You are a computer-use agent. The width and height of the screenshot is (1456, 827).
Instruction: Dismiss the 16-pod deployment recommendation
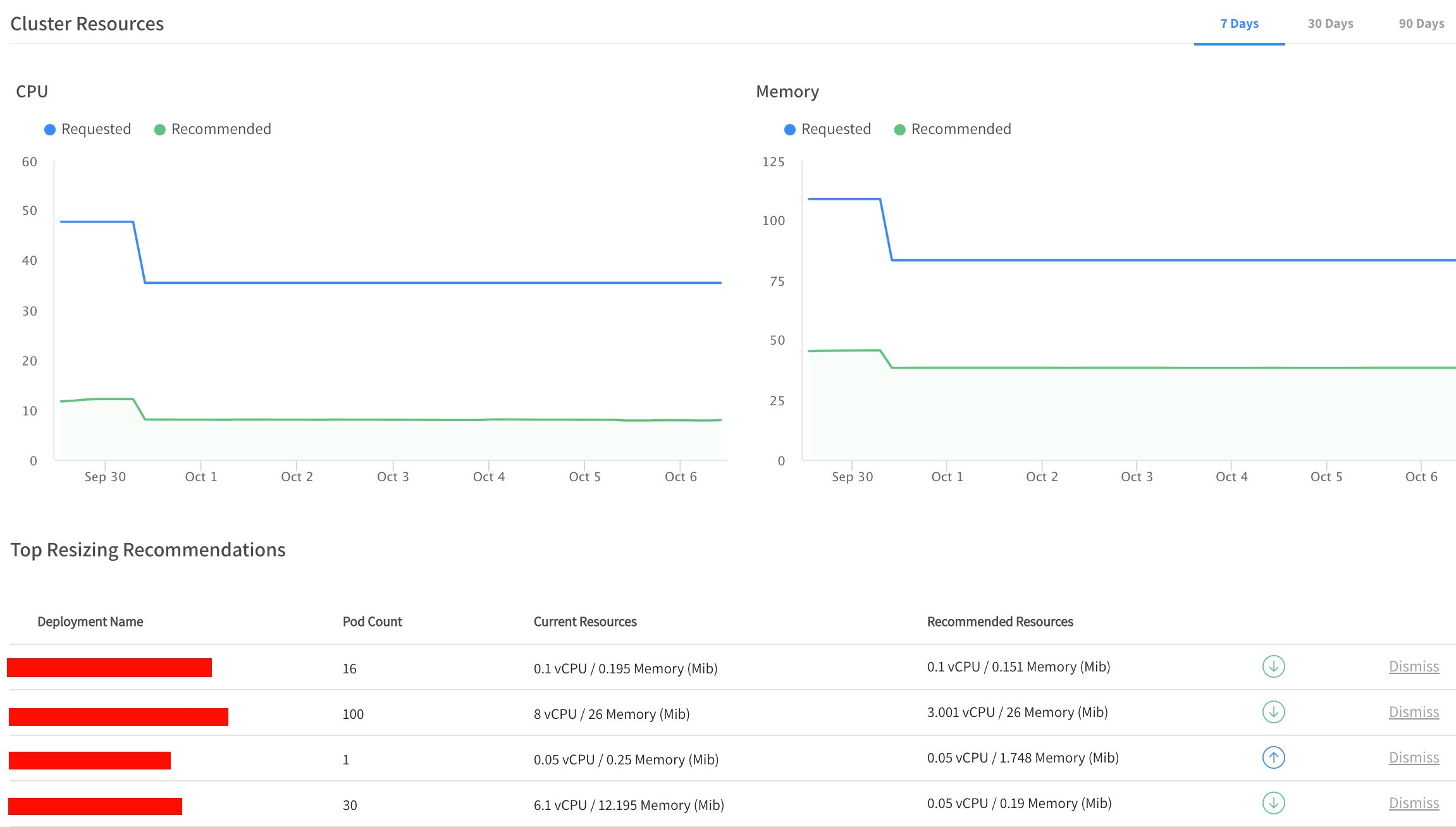point(1414,666)
